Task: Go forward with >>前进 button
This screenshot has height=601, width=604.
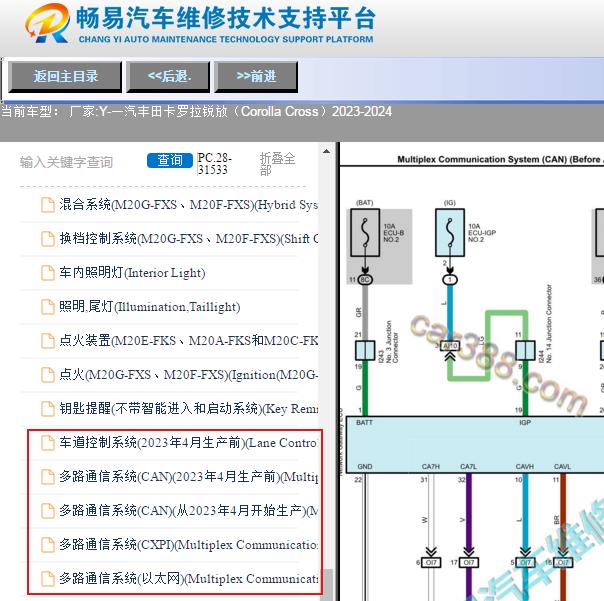Action: point(256,76)
